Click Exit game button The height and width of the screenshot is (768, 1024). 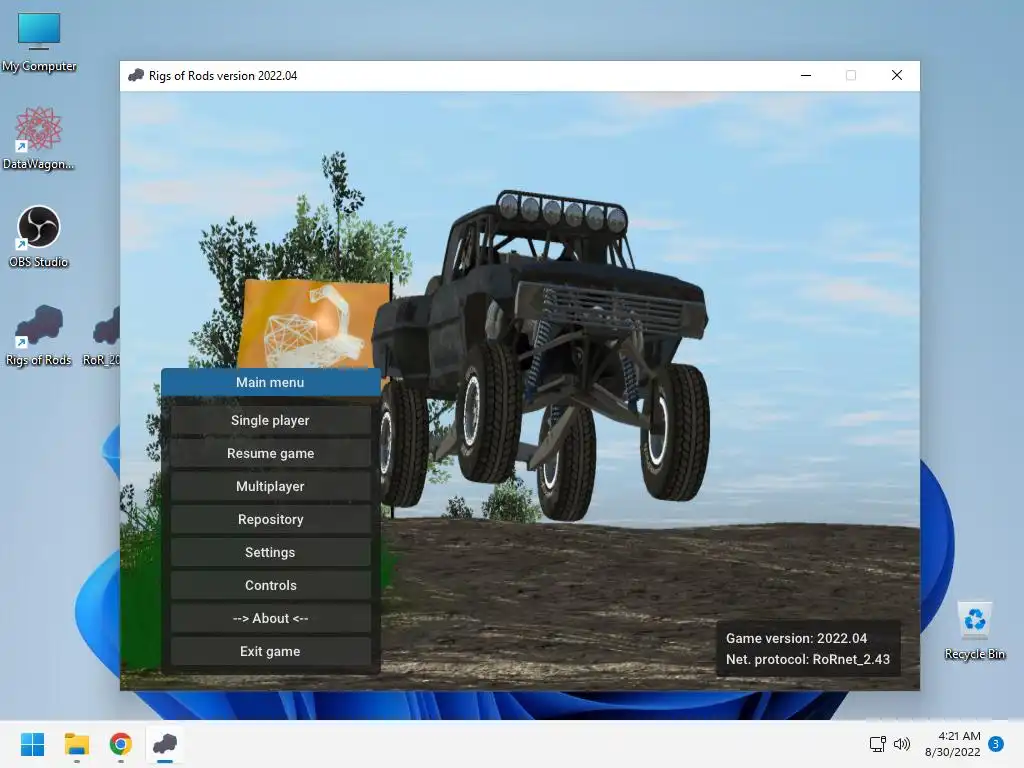[270, 651]
